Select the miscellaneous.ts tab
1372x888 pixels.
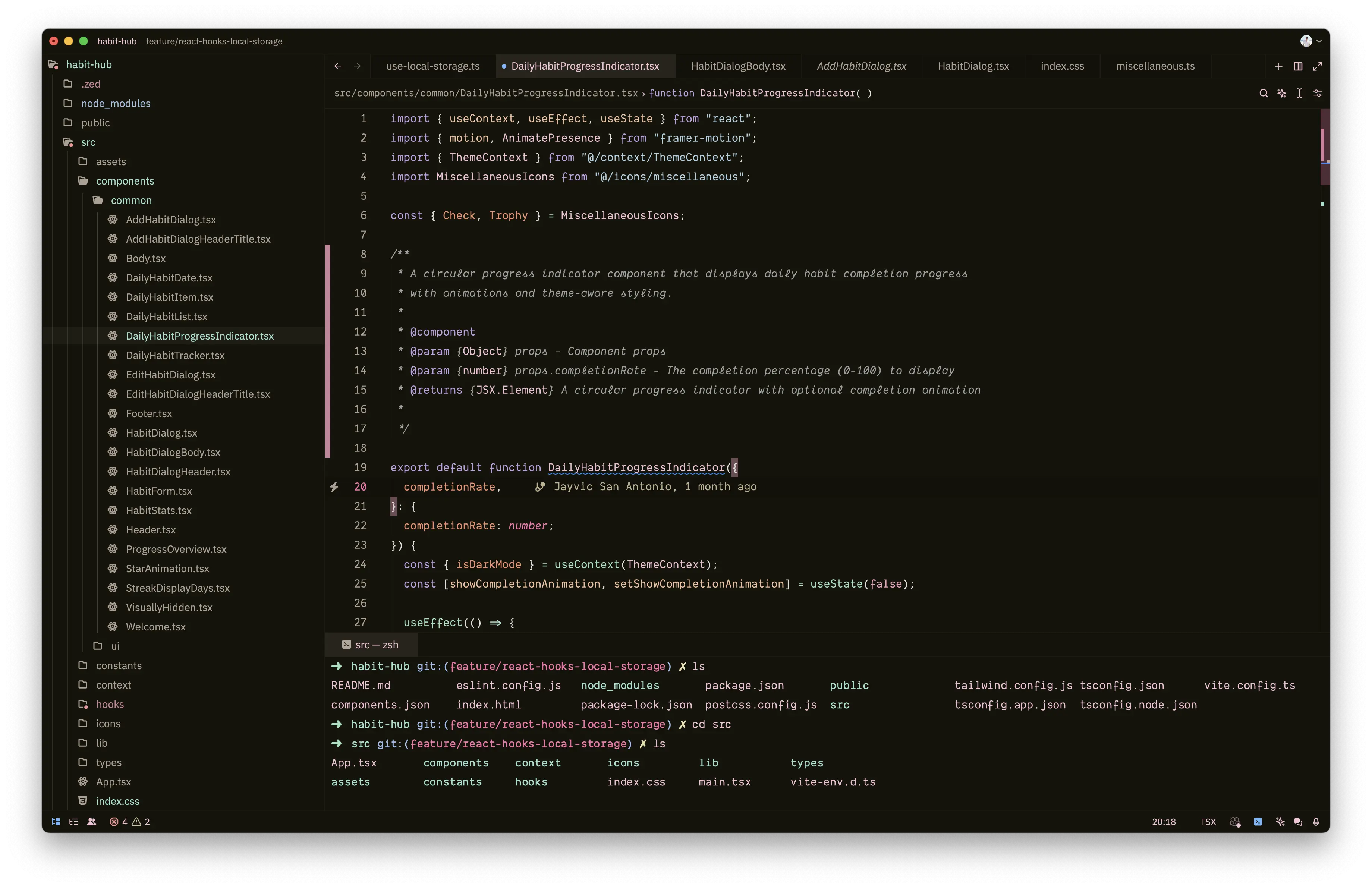click(1155, 66)
